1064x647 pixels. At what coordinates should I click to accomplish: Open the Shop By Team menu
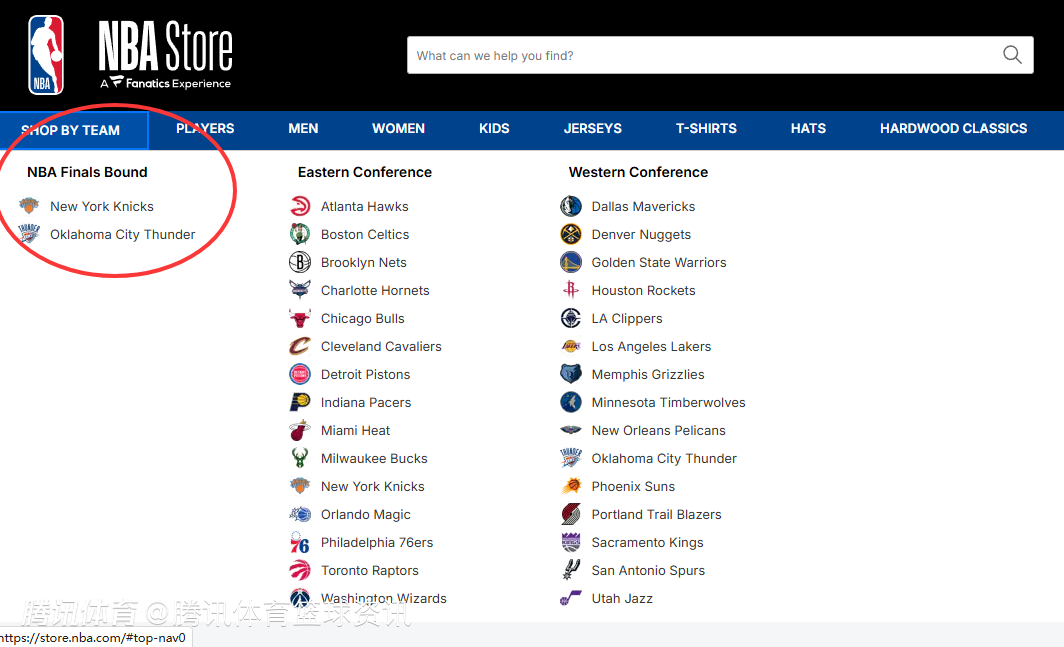[x=74, y=130]
